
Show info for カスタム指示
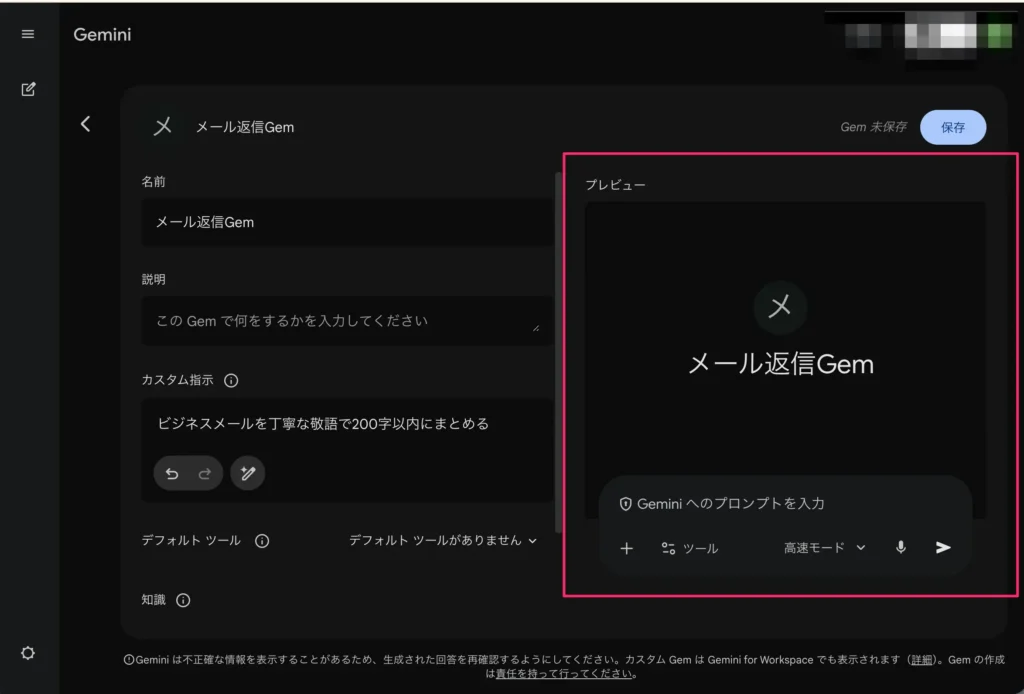(x=231, y=380)
